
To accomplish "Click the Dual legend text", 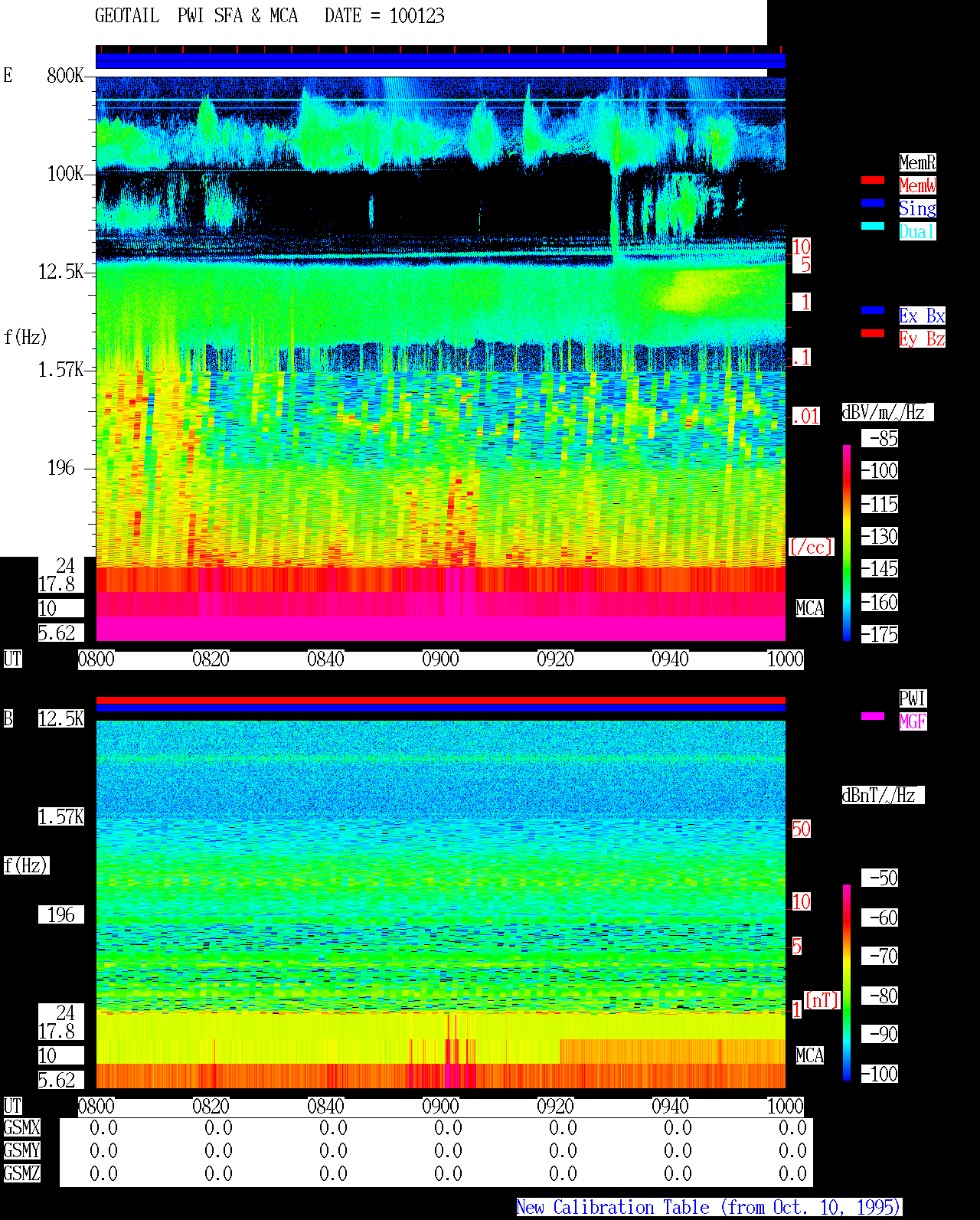I will click(x=917, y=231).
